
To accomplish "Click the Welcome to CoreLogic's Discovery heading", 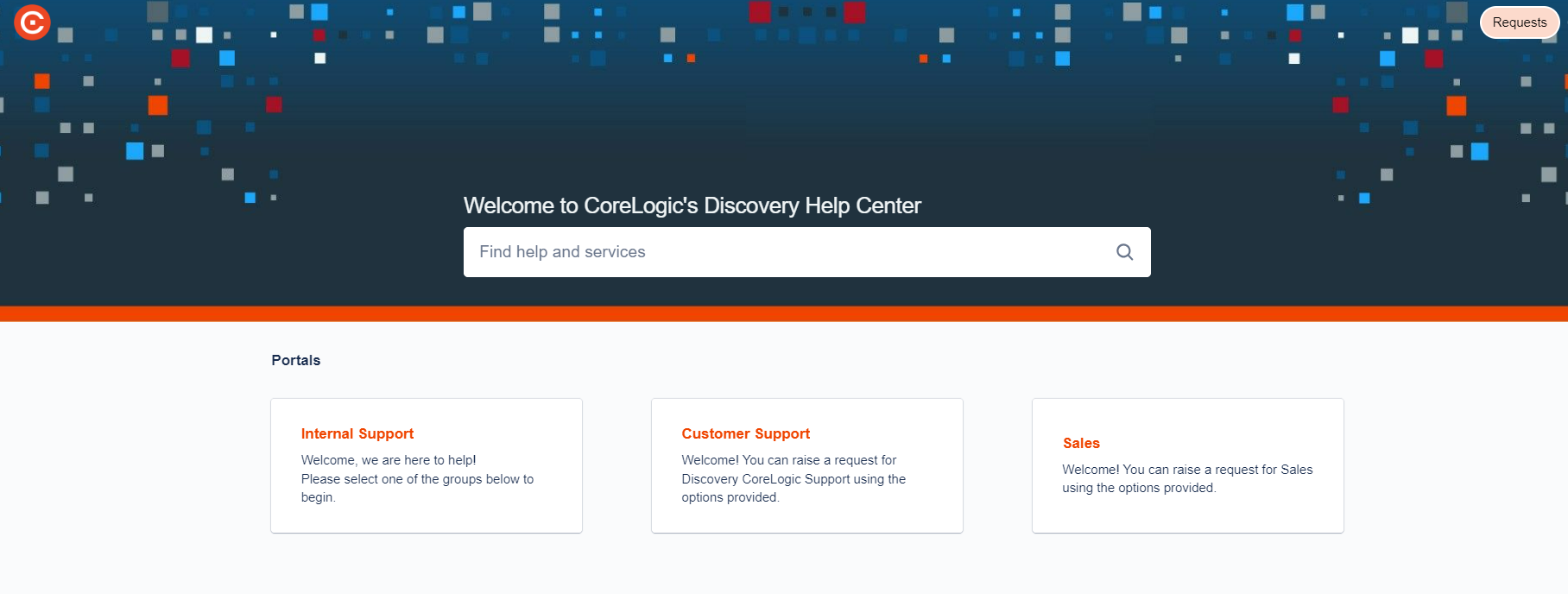I will 692,205.
